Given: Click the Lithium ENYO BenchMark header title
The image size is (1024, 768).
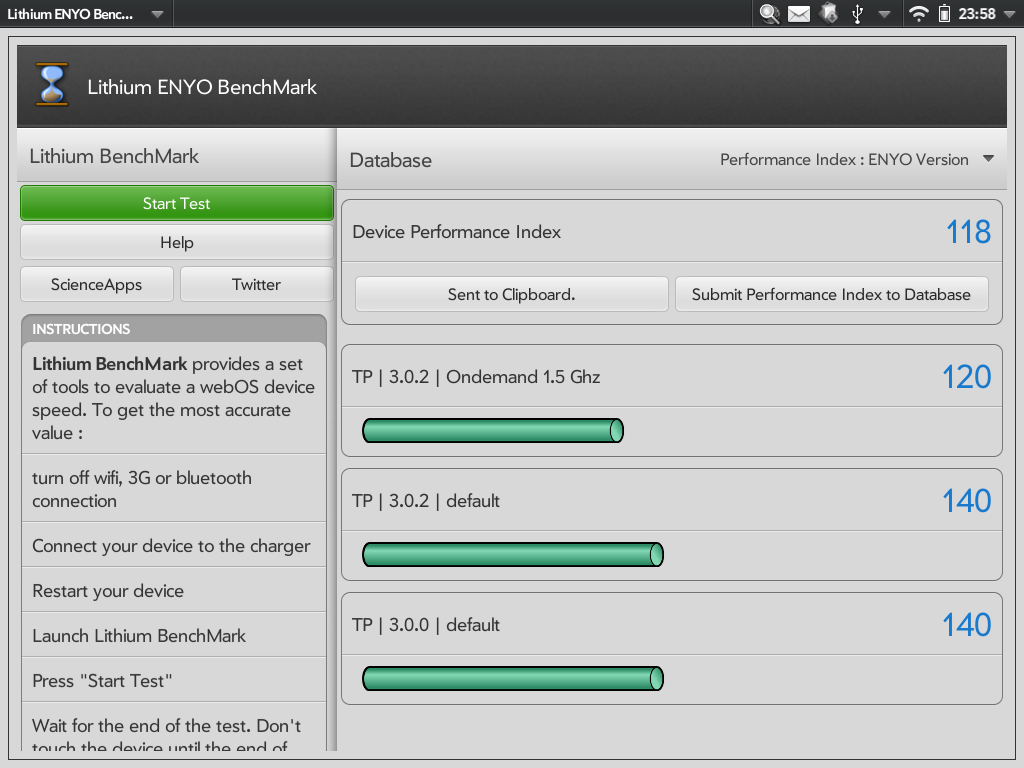Looking at the screenshot, I should tap(202, 87).
